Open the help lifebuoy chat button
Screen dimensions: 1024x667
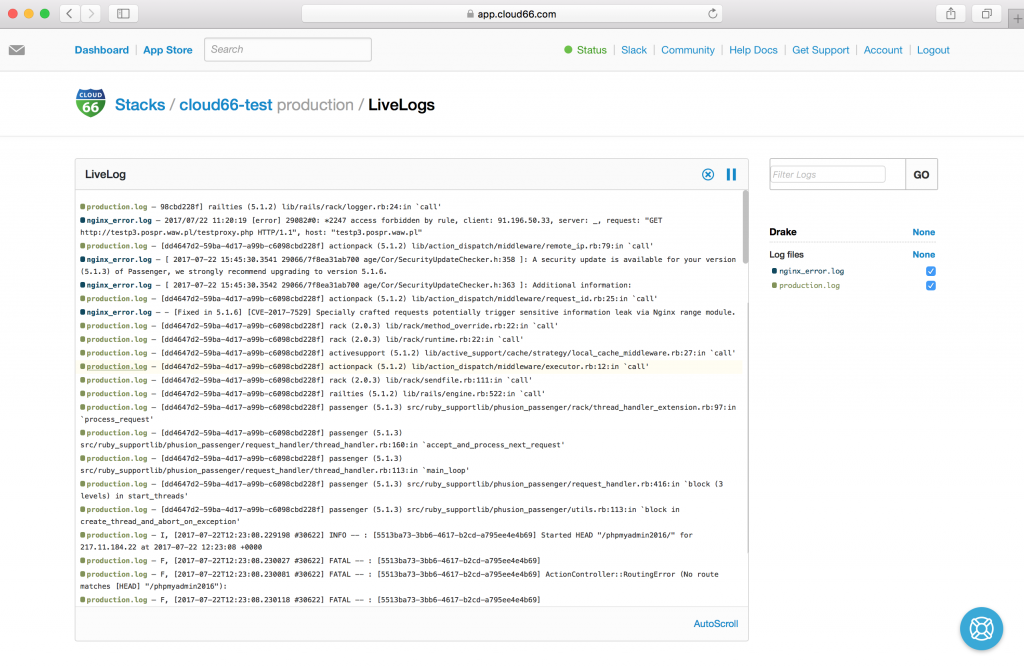[x=981, y=628]
